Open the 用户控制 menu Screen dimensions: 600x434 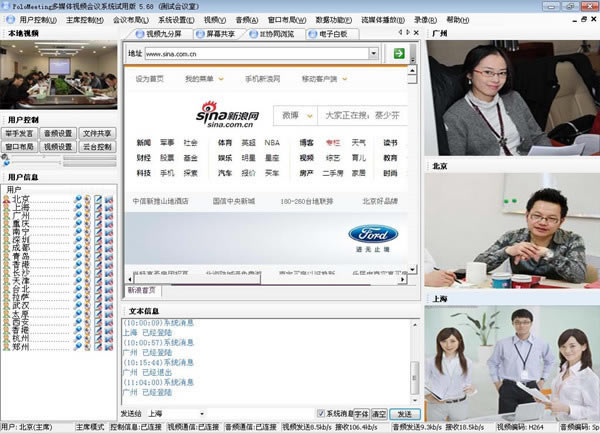[x=38, y=20]
